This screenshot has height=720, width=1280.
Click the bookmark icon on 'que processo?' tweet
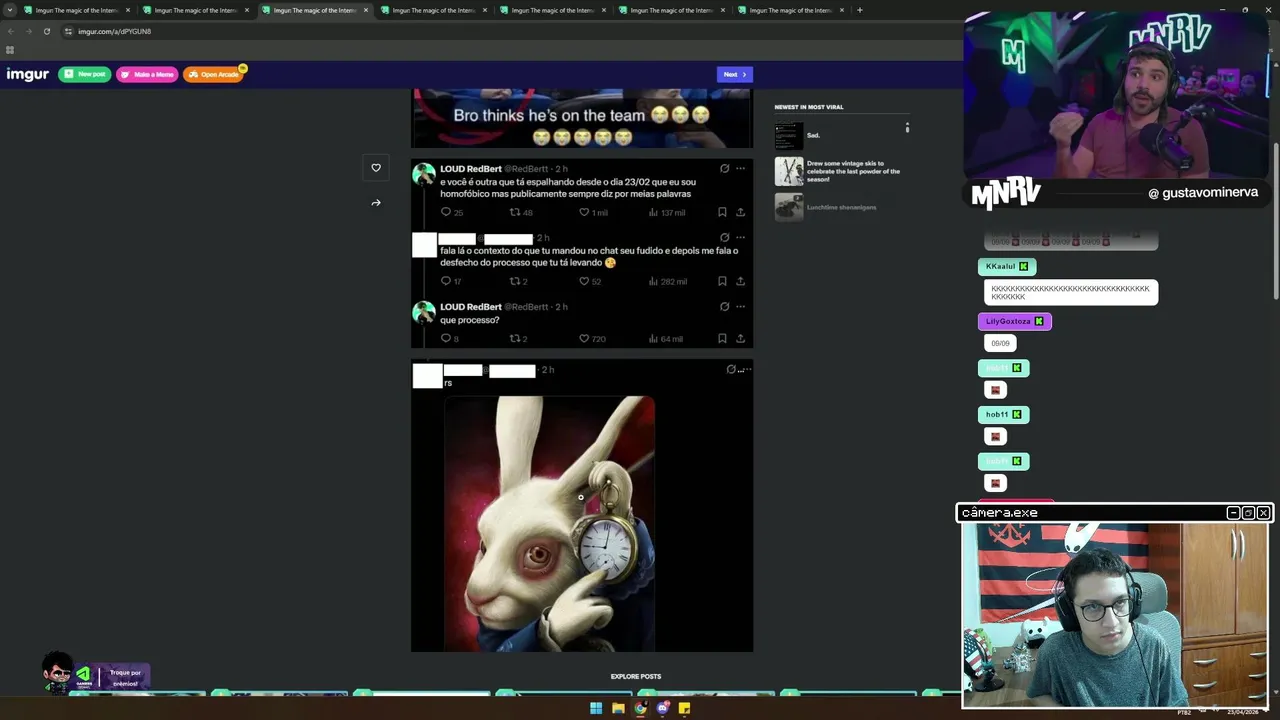(x=722, y=339)
